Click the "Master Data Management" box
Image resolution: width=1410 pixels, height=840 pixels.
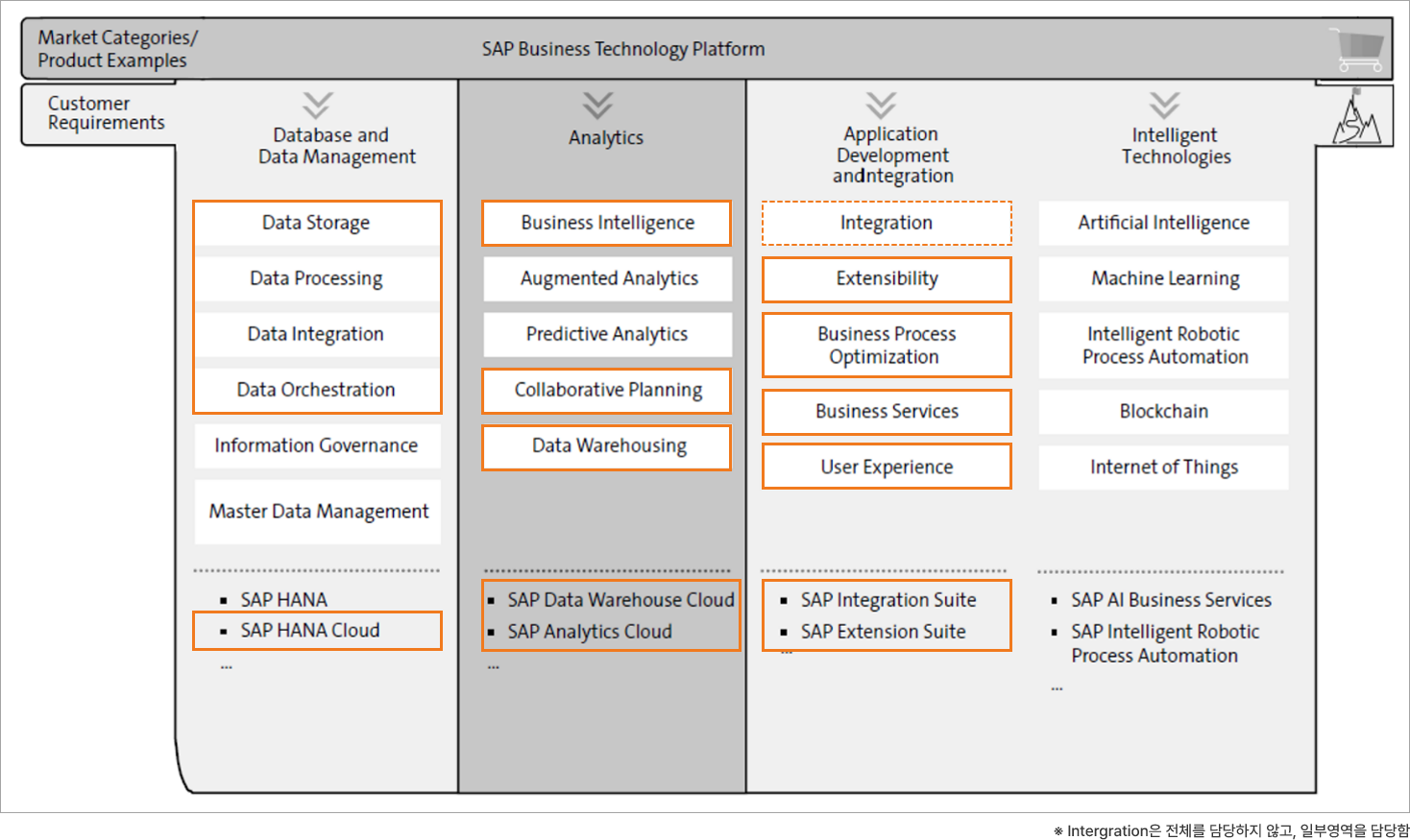[x=318, y=512]
